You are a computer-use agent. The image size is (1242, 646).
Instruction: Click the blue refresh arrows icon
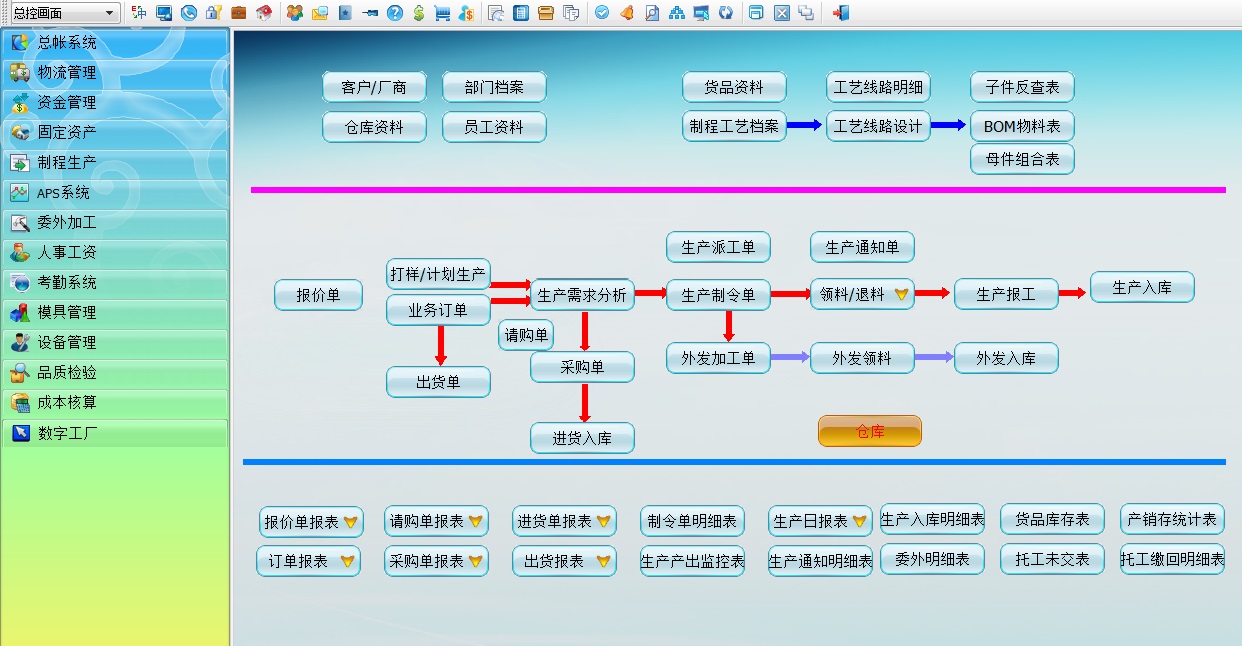727,13
